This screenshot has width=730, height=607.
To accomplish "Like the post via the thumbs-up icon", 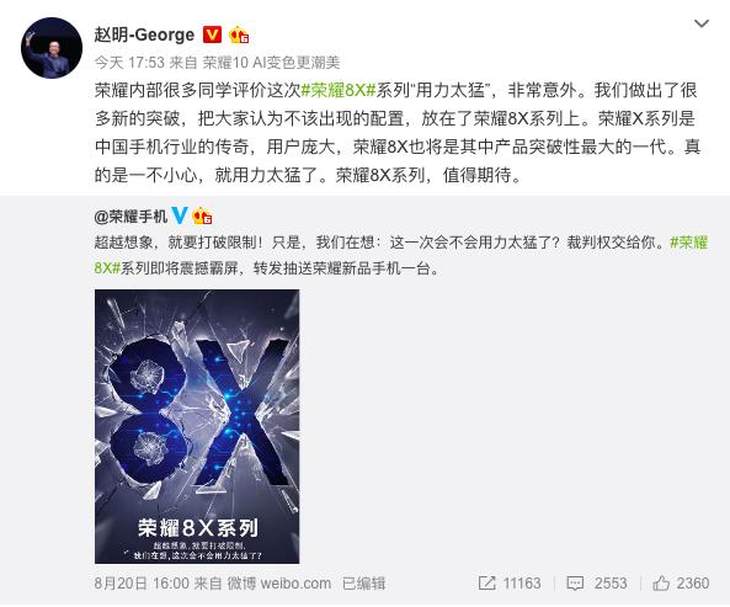I will click(x=661, y=583).
